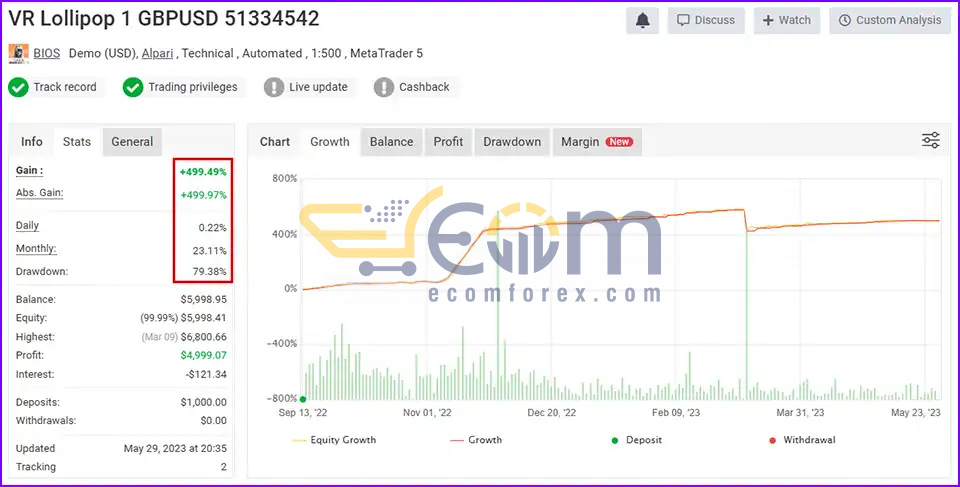Switch to the Info tab

tap(32, 142)
